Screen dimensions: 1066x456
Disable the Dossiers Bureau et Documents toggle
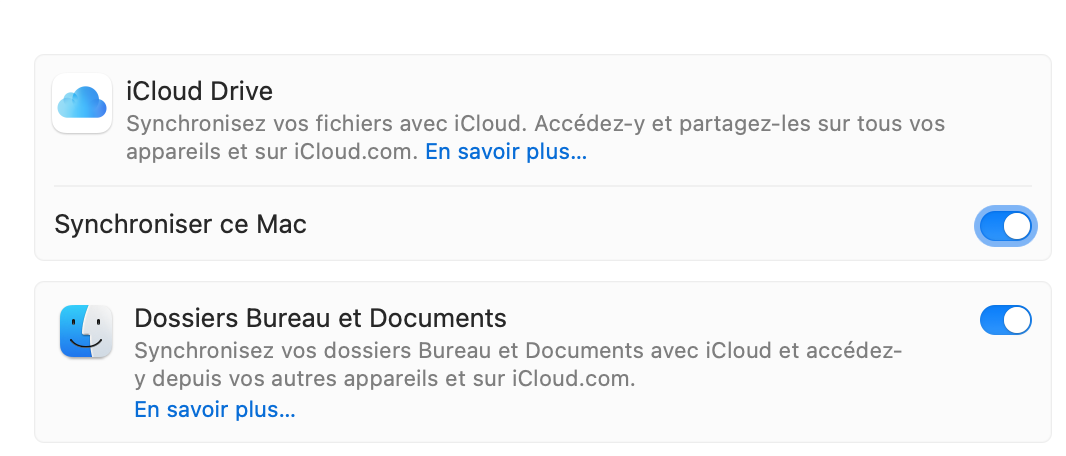point(1005,320)
